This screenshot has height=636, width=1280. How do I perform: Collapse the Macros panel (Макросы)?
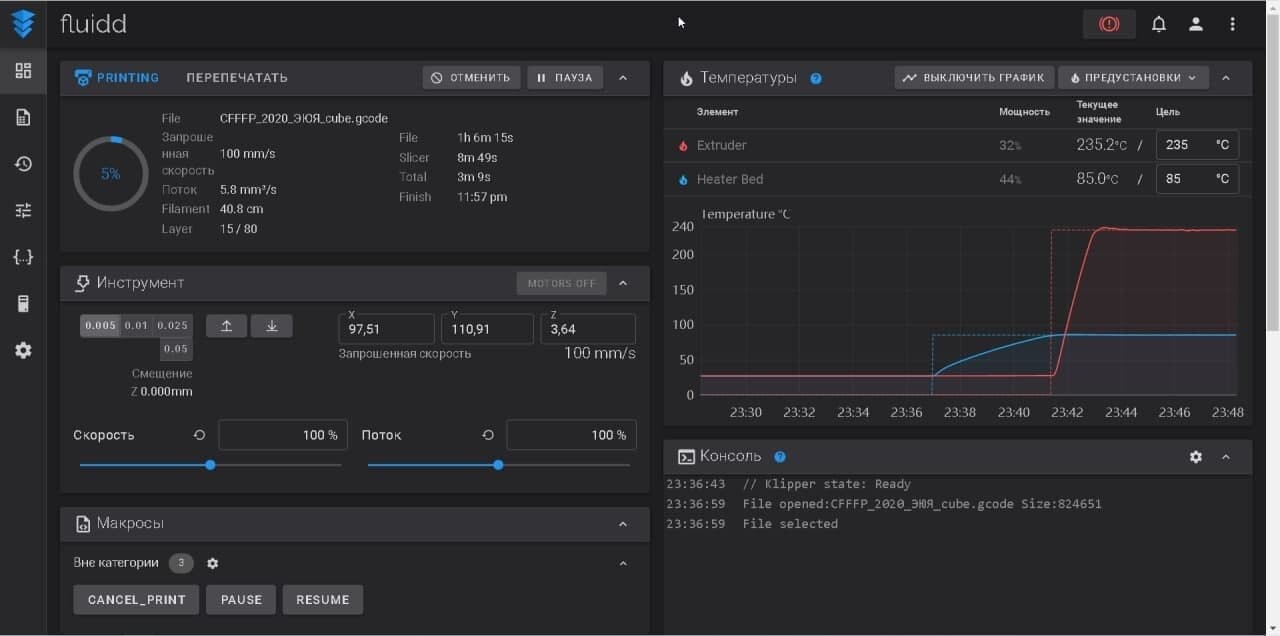(x=623, y=524)
